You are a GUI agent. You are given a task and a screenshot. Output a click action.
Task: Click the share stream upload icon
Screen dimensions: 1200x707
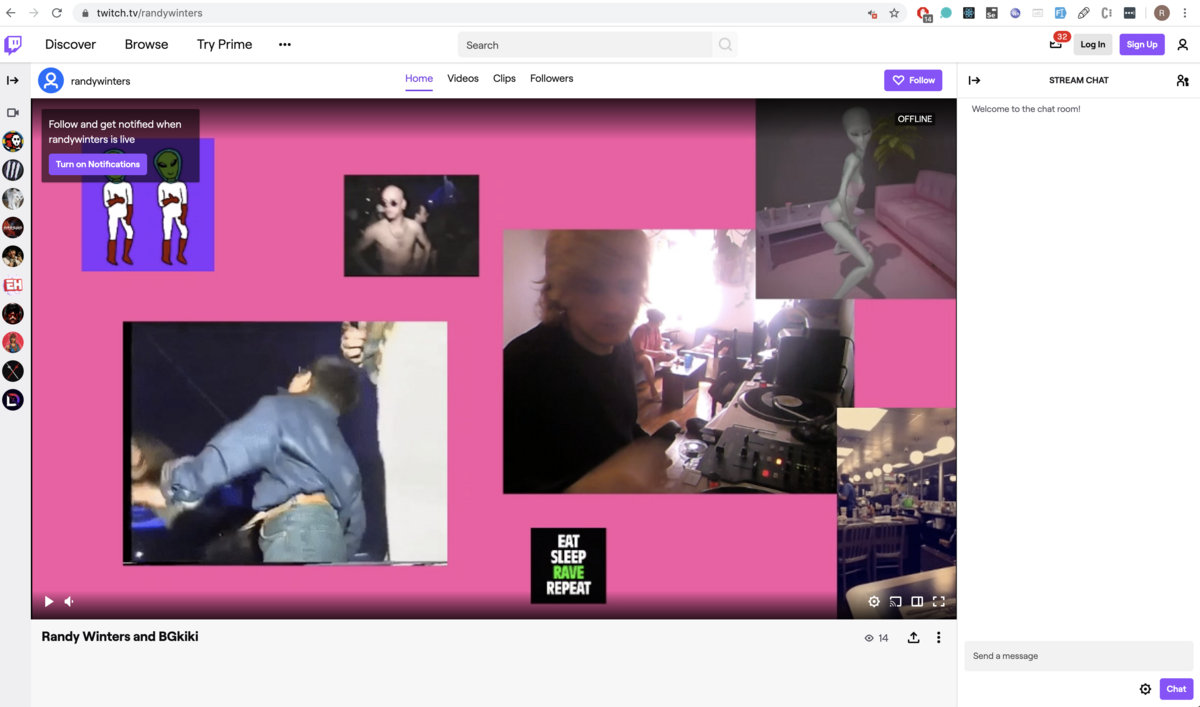[913, 638]
